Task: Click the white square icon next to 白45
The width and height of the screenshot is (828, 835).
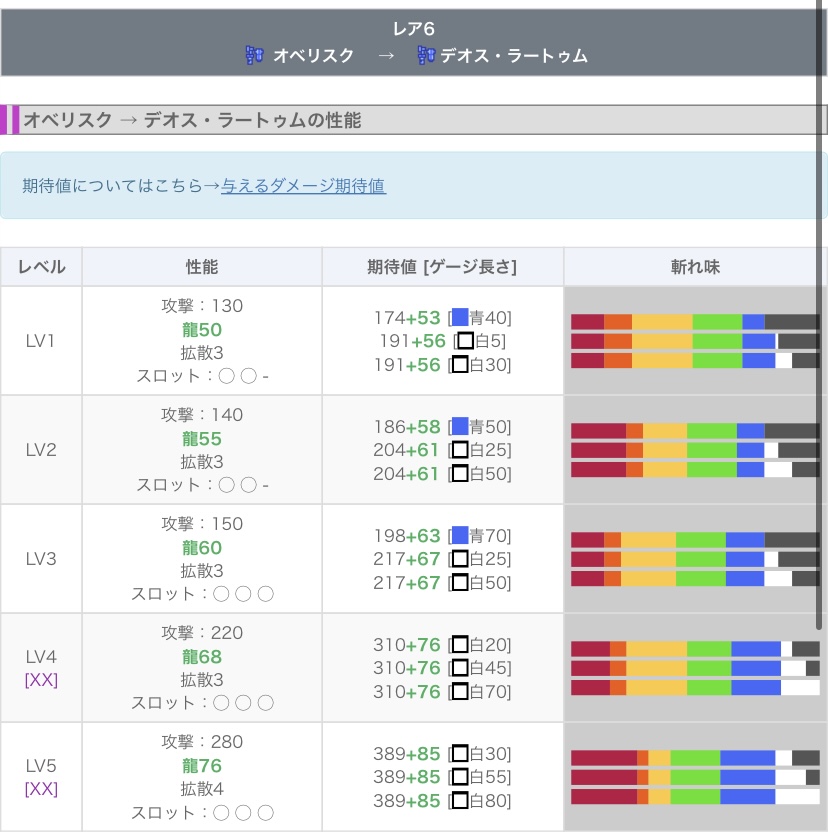Action: point(460,668)
